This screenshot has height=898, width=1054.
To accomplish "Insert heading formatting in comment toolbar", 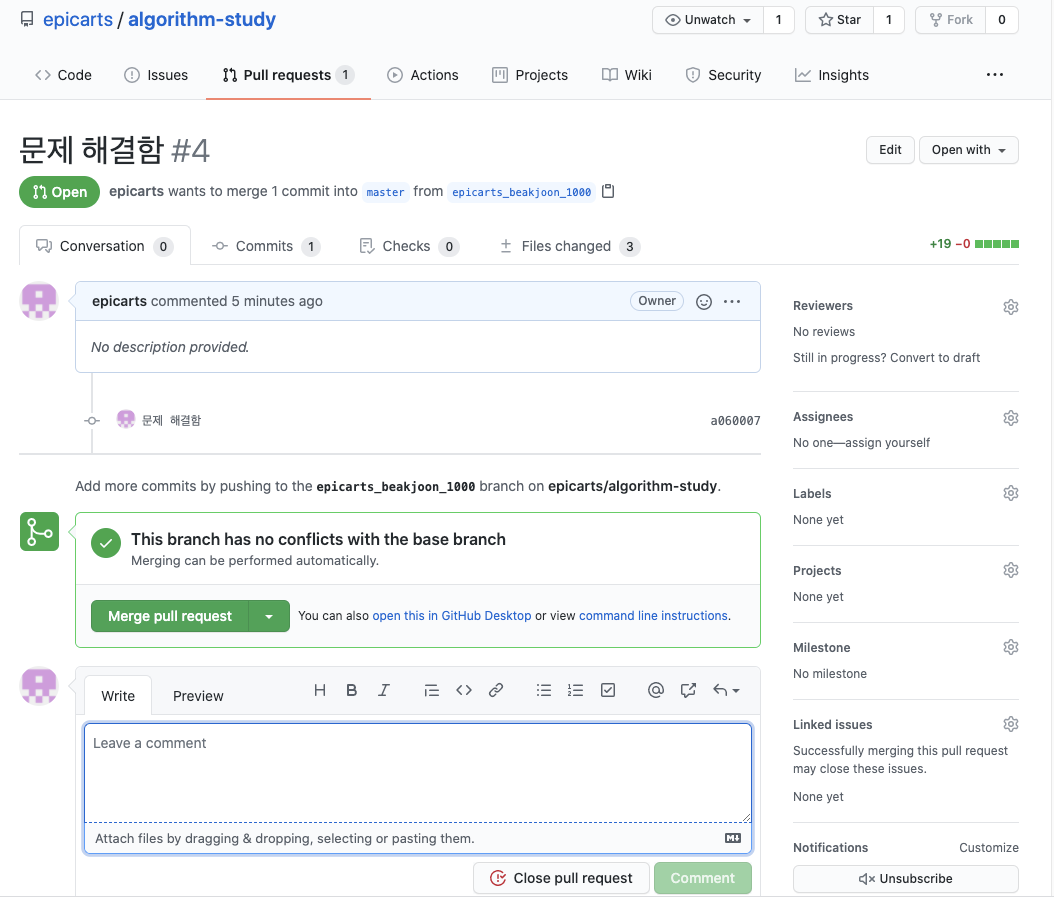I will click(x=320, y=690).
